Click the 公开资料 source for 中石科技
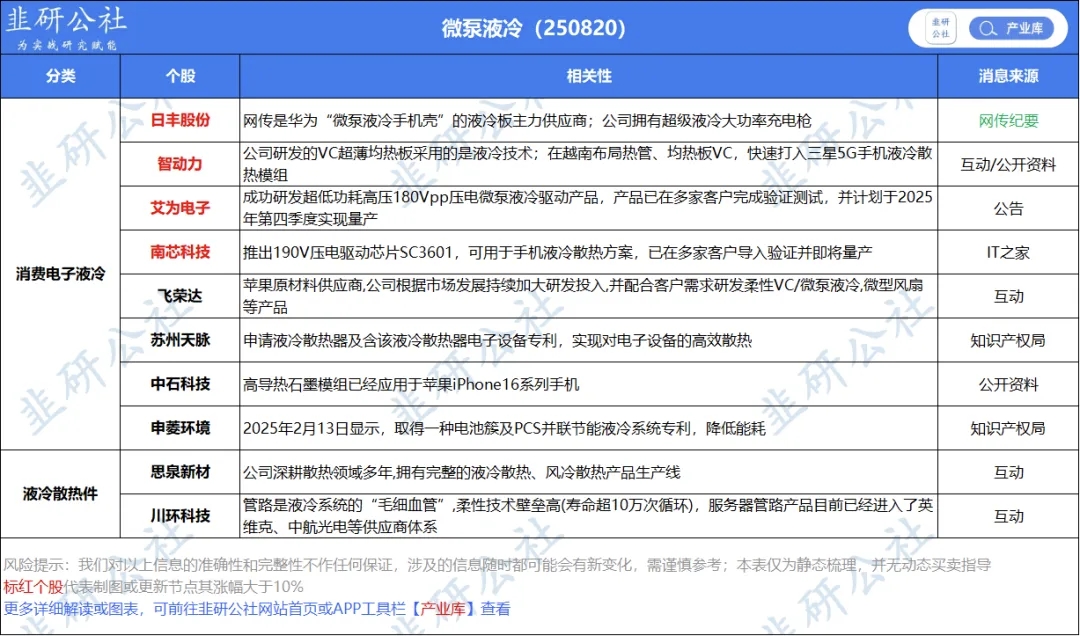Viewport: 1080px width, 636px height. click(1008, 384)
